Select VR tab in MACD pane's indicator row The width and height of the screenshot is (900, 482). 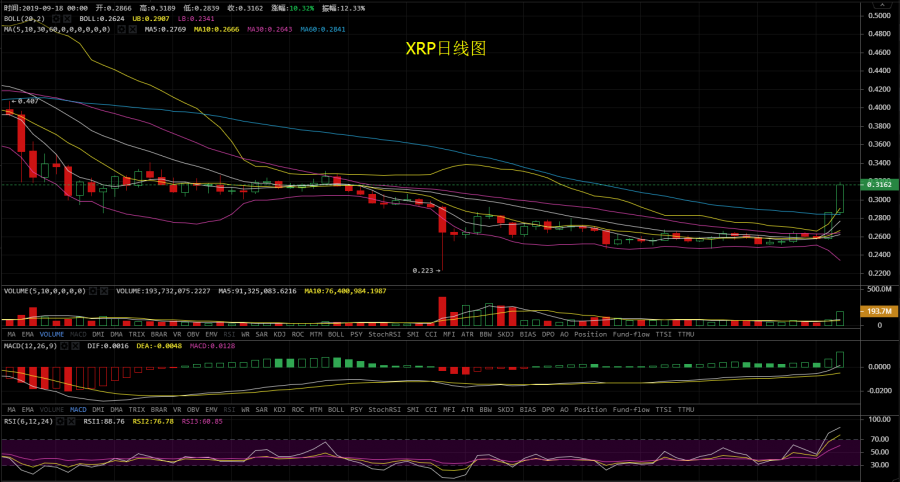click(x=177, y=410)
